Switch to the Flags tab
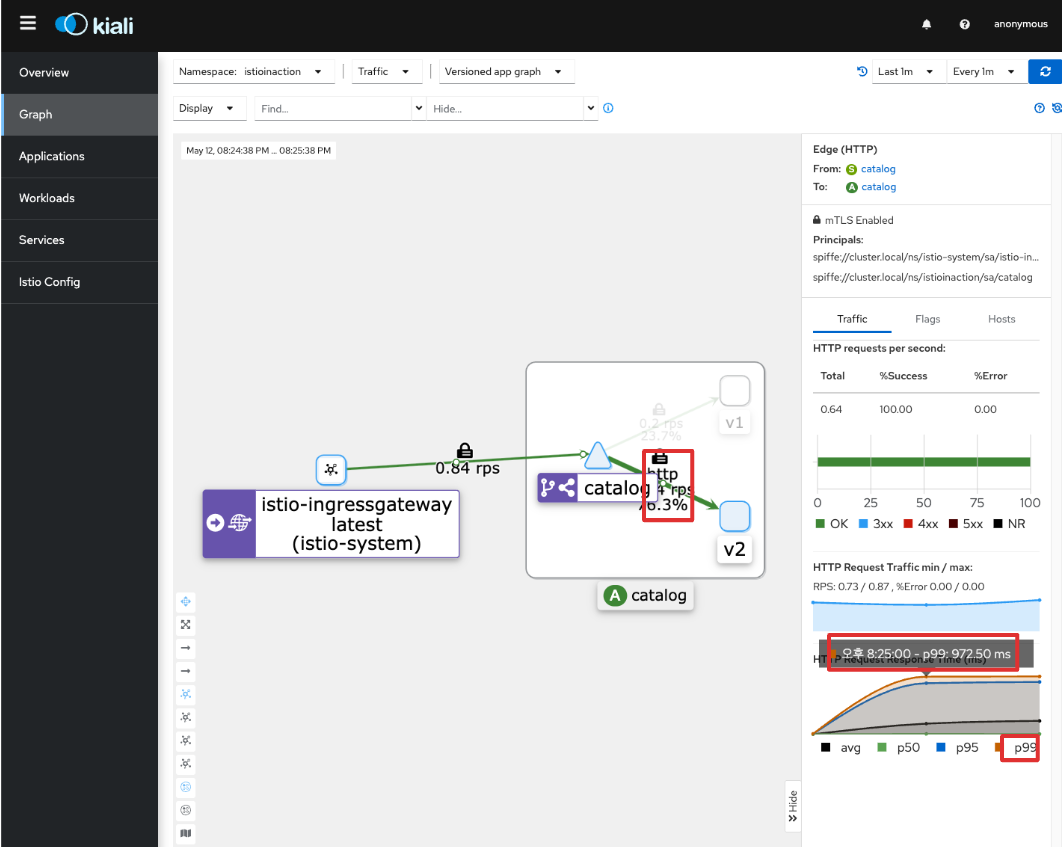 click(927, 319)
